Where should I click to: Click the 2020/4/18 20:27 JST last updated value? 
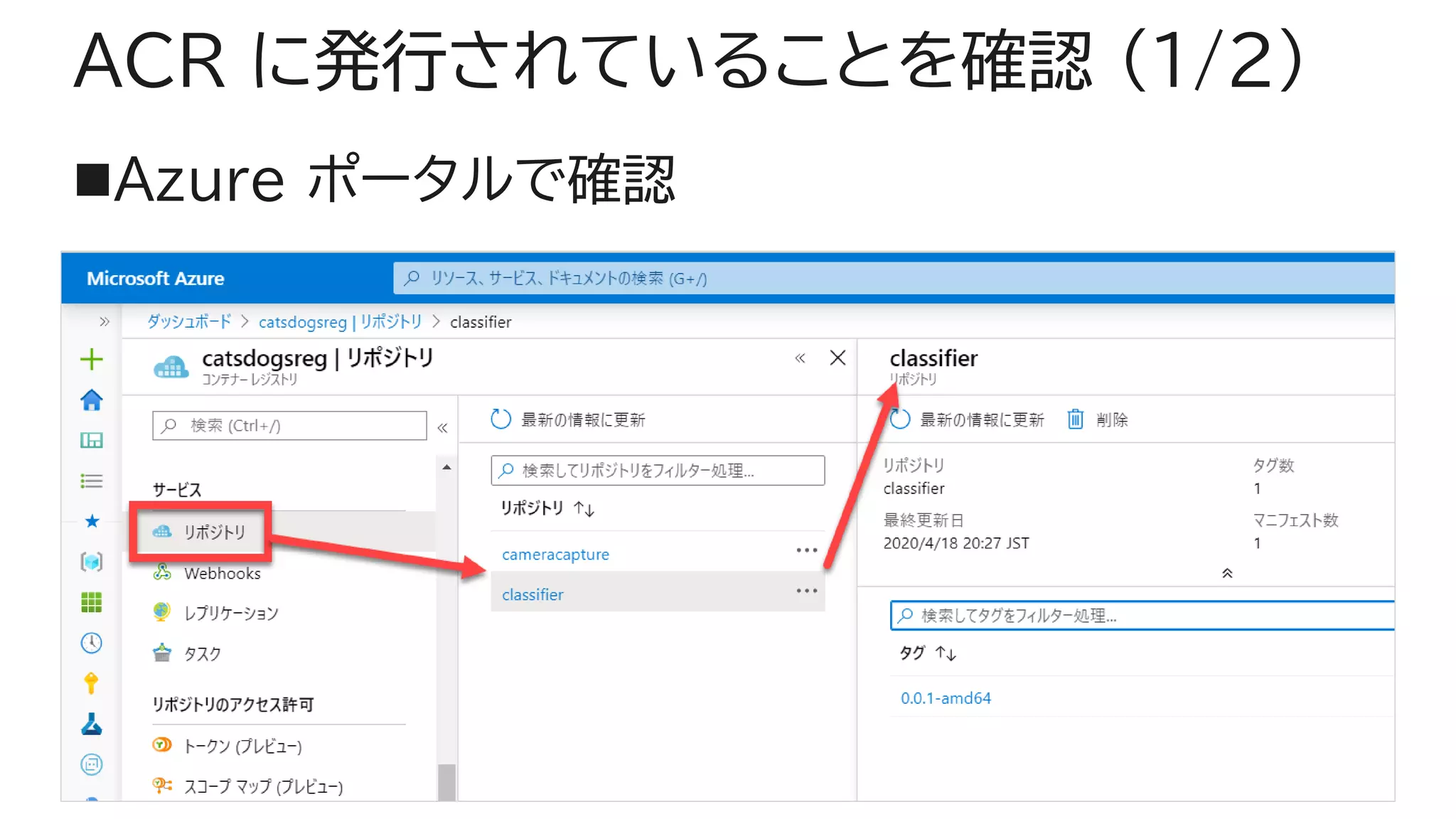tap(956, 543)
